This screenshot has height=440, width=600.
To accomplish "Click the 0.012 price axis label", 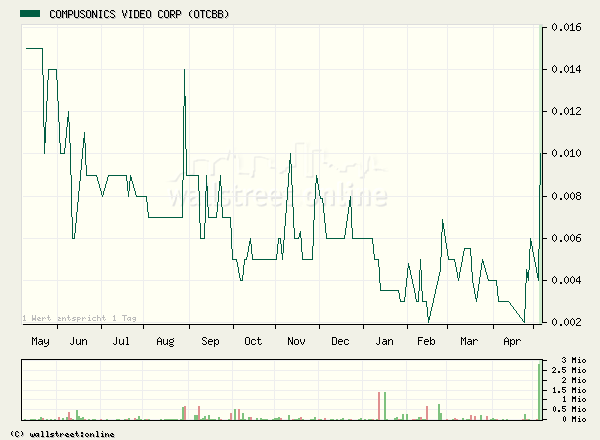I will point(566,111).
